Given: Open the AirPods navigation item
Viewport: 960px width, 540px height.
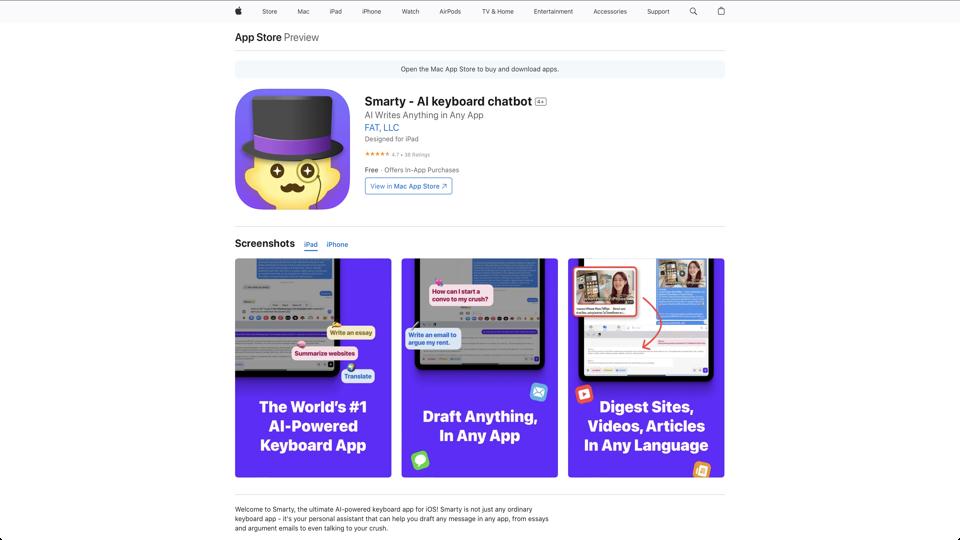Looking at the screenshot, I should [x=450, y=12].
